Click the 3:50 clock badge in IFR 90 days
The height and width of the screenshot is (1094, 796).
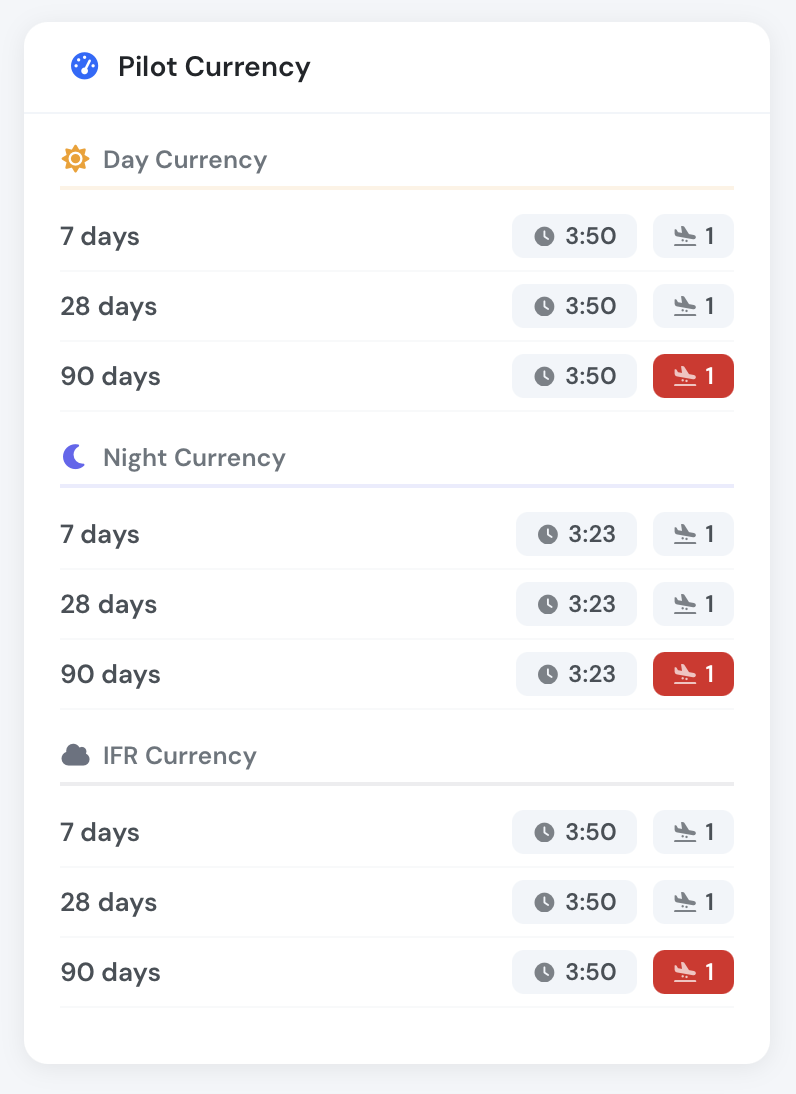click(x=574, y=972)
